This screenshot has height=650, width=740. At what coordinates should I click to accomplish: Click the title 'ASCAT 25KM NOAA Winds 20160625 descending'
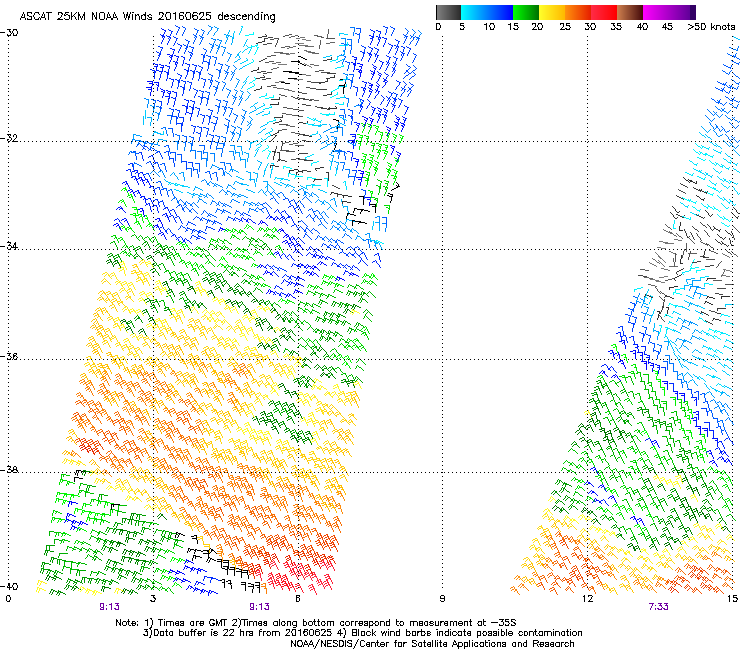pyautogui.click(x=147, y=17)
